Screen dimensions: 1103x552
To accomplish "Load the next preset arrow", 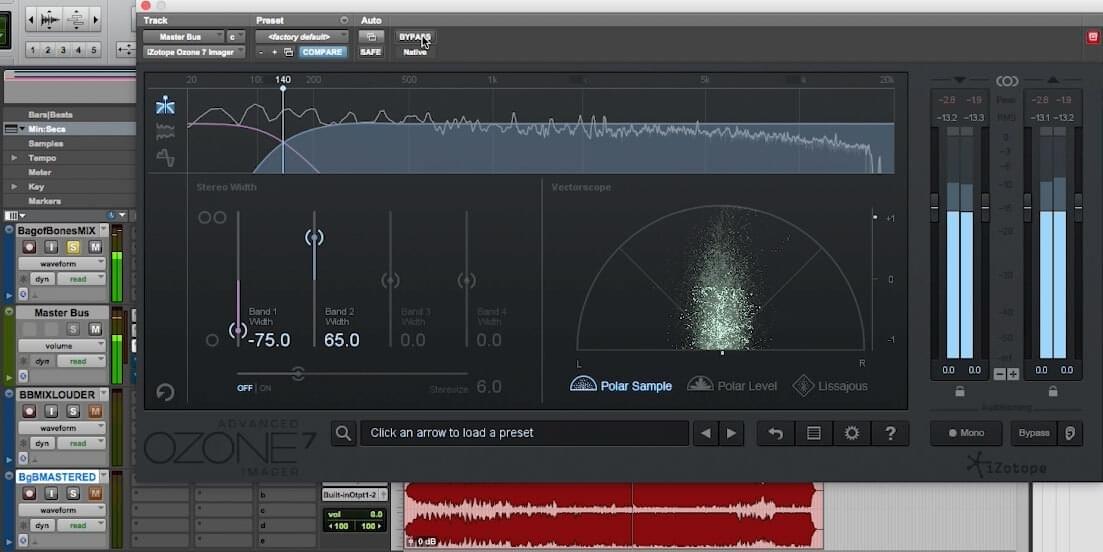I will tap(731, 433).
